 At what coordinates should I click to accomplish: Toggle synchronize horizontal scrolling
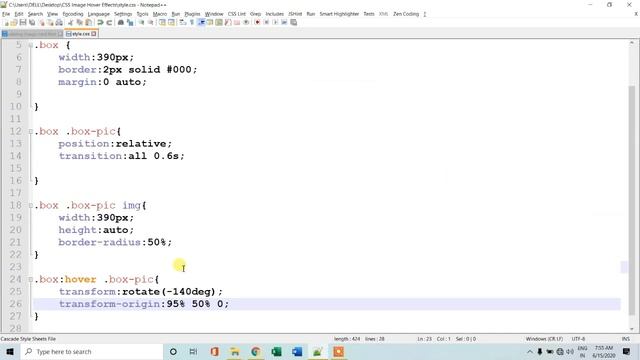click(x=171, y=22)
